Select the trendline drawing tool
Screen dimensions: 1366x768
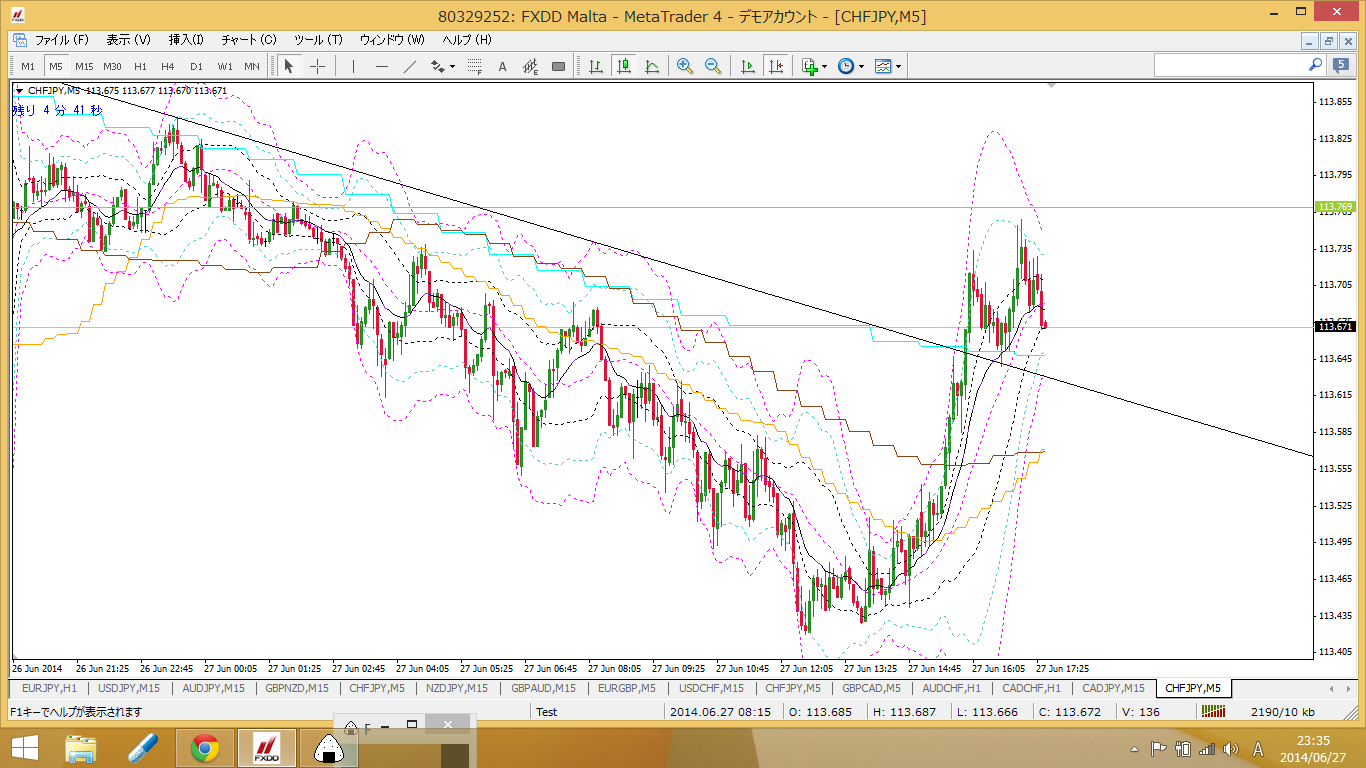click(x=410, y=66)
